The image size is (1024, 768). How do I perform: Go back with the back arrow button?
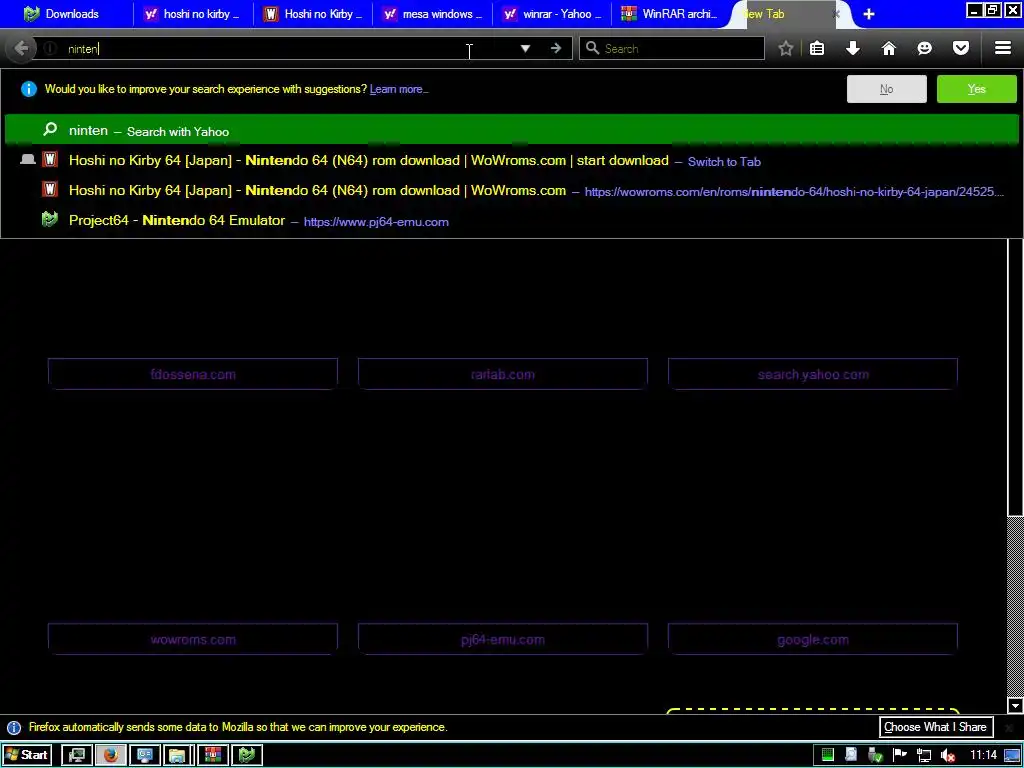click(21, 48)
